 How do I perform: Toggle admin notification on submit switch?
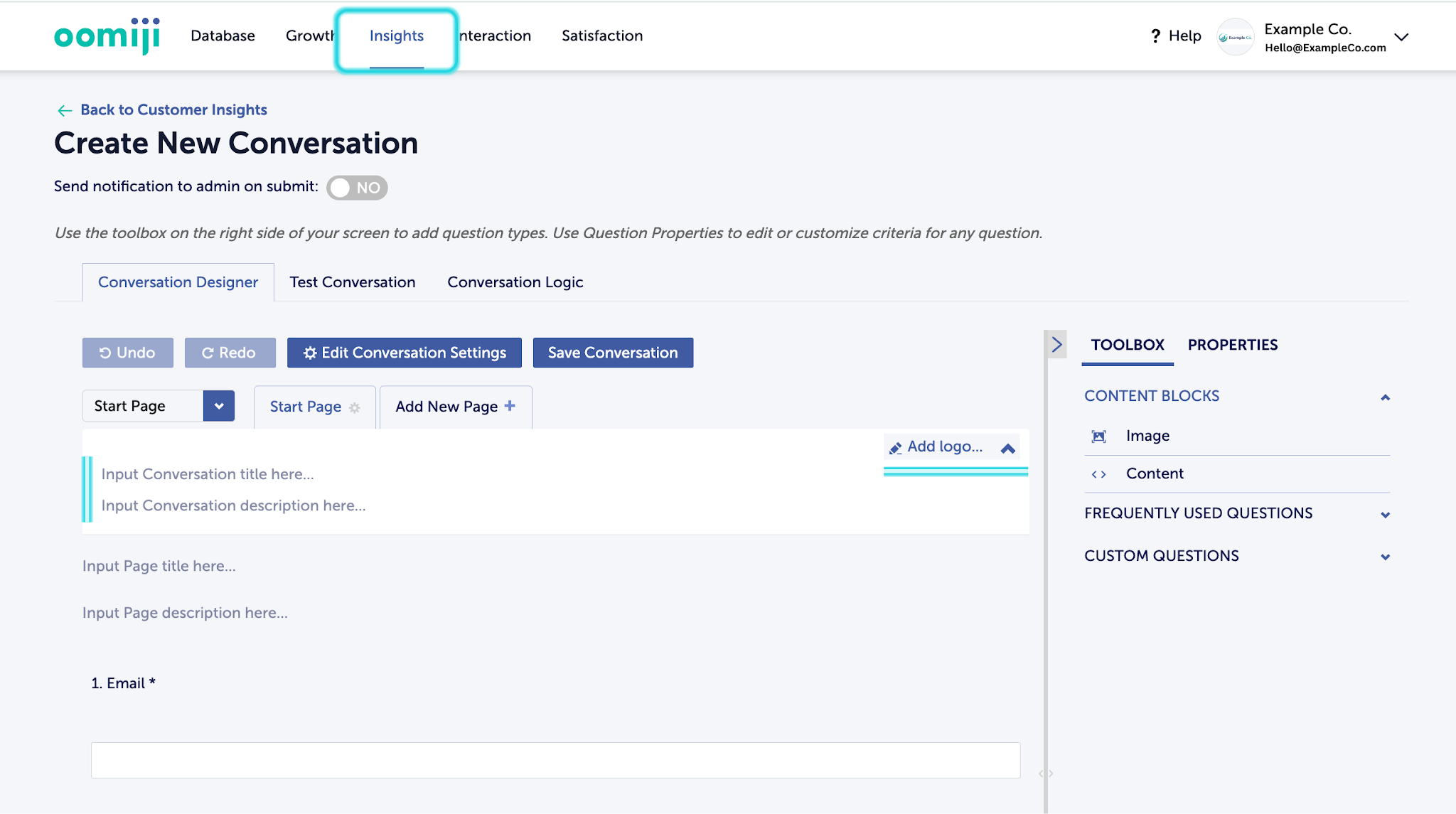click(x=357, y=188)
